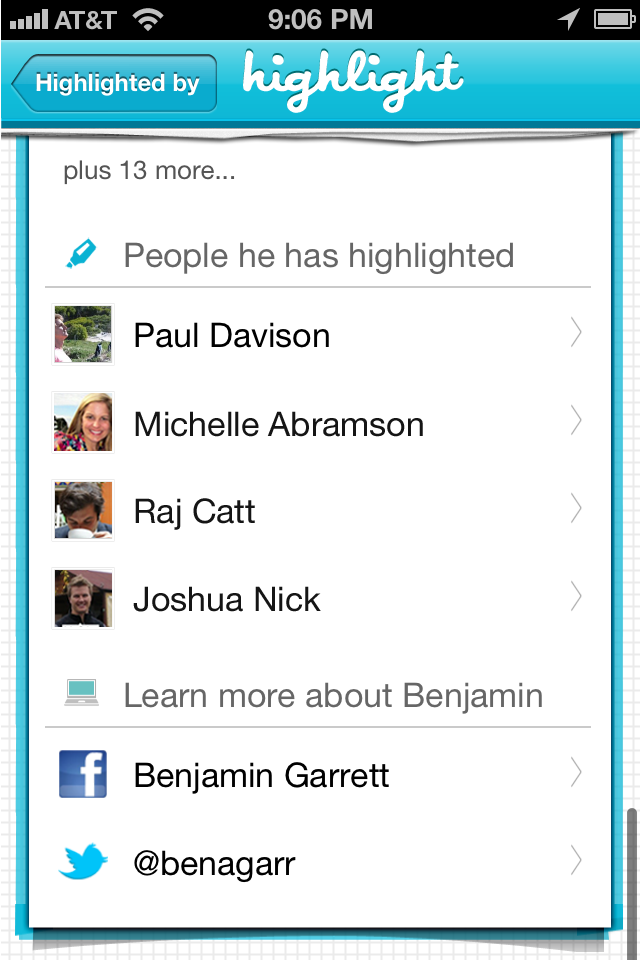Open chevron for @benagarr Twitter row
Viewport: 640px width, 960px height.
point(575,861)
